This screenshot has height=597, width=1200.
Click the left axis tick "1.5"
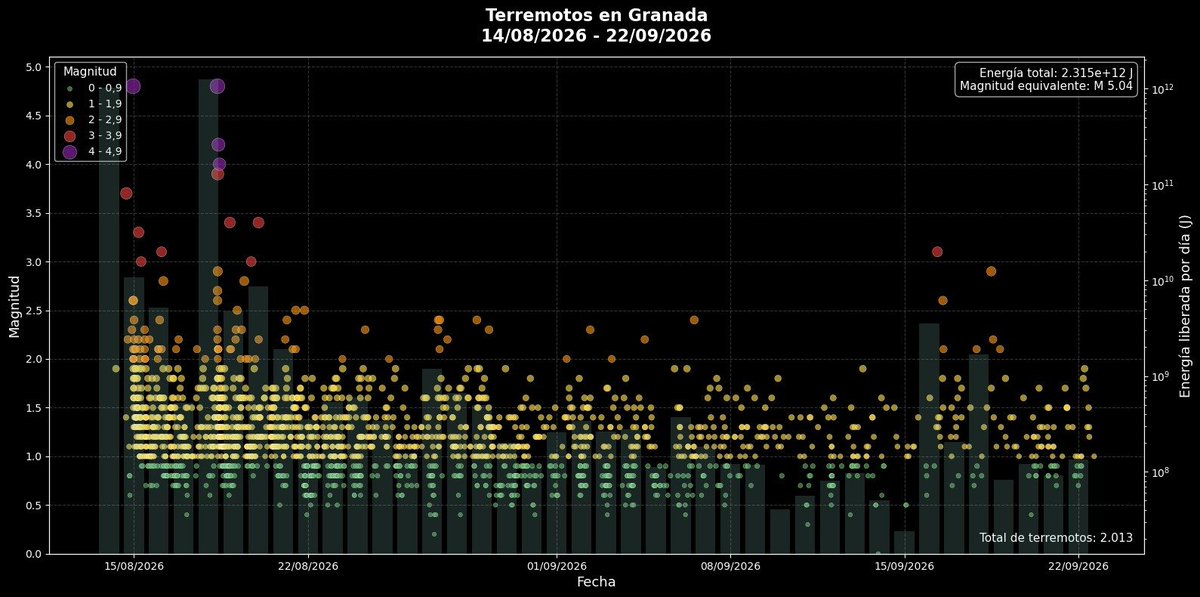(34, 408)
